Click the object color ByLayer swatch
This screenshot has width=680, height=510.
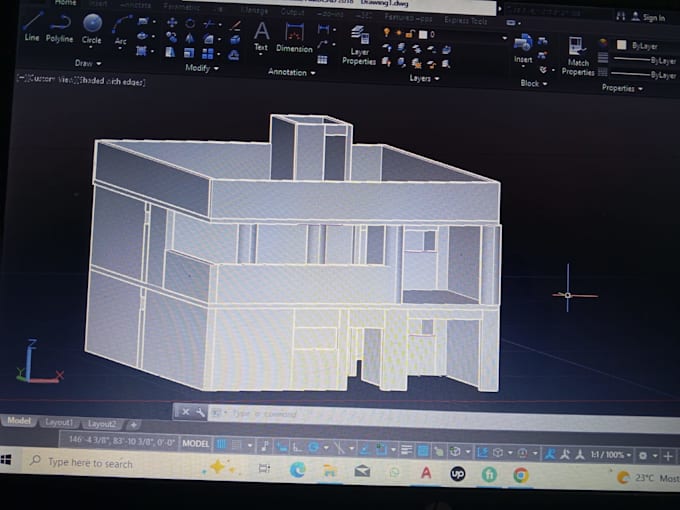[x=621, y=45]
